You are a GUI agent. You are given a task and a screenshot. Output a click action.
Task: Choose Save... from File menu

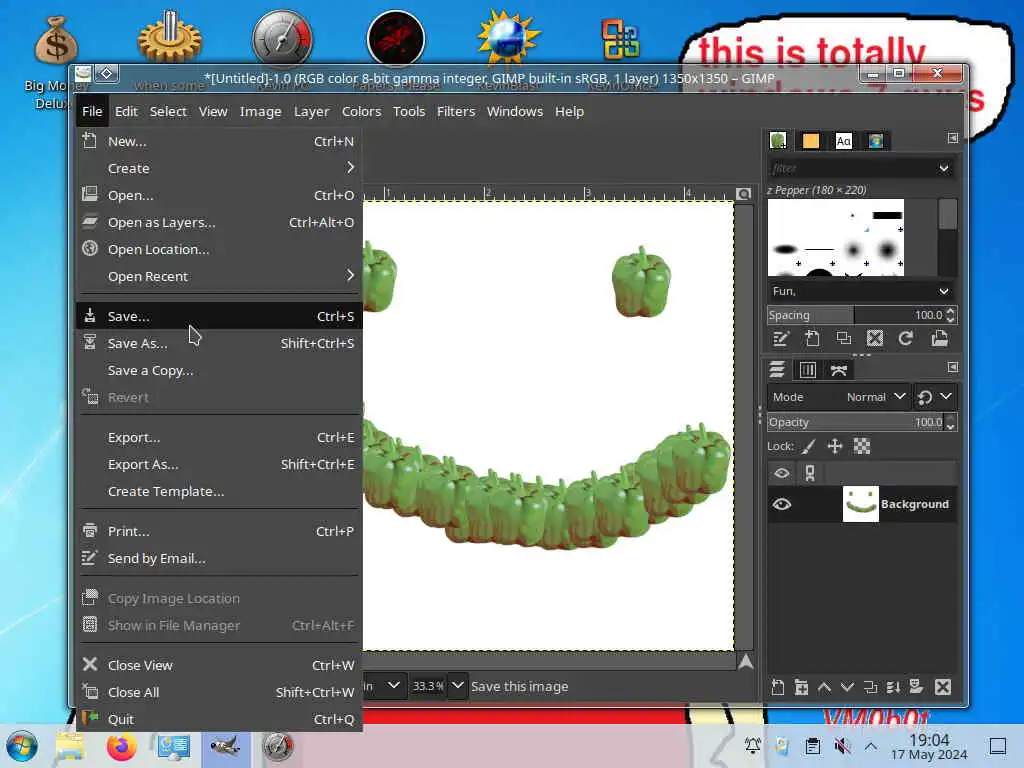point(218,316)
